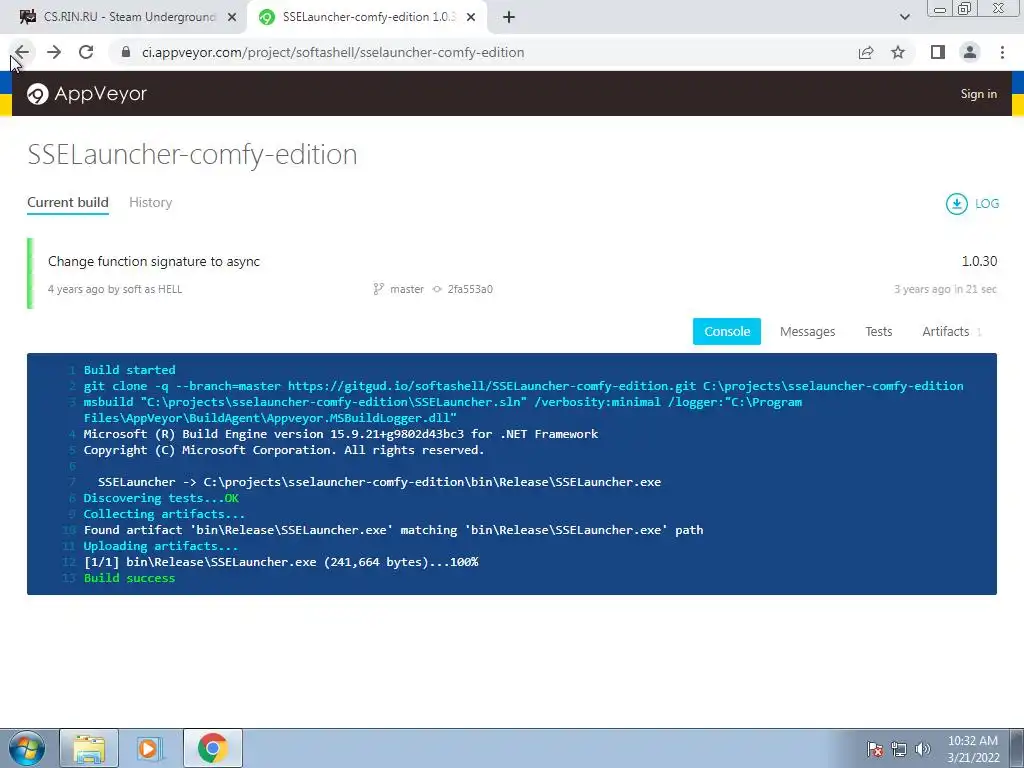
Task: Click the network tray icon
Action: pyautogui.click(x=899, y=749)
